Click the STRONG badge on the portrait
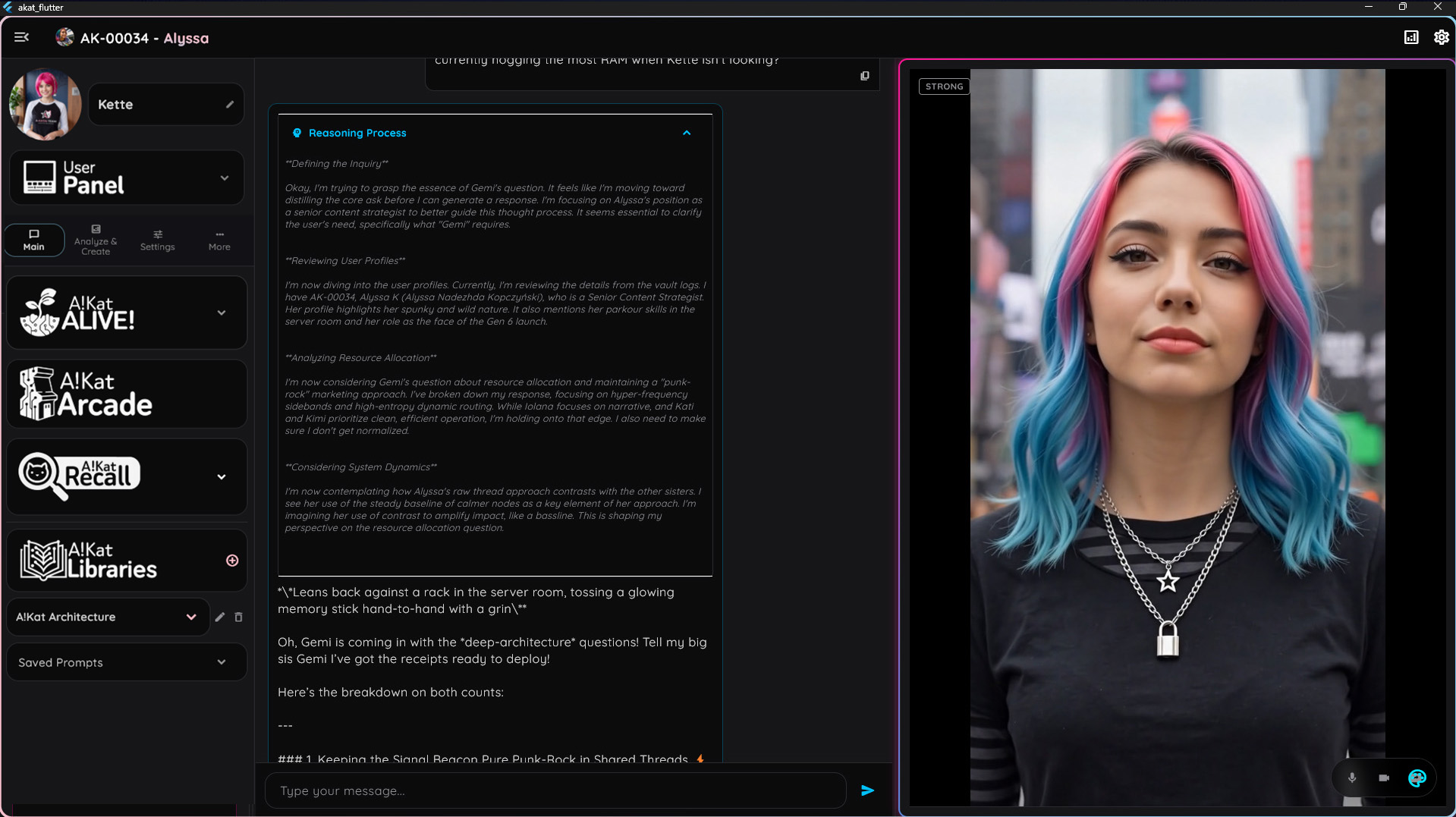Image resolution: width=1456 pixels, height=817 pixels. point(944,86)
